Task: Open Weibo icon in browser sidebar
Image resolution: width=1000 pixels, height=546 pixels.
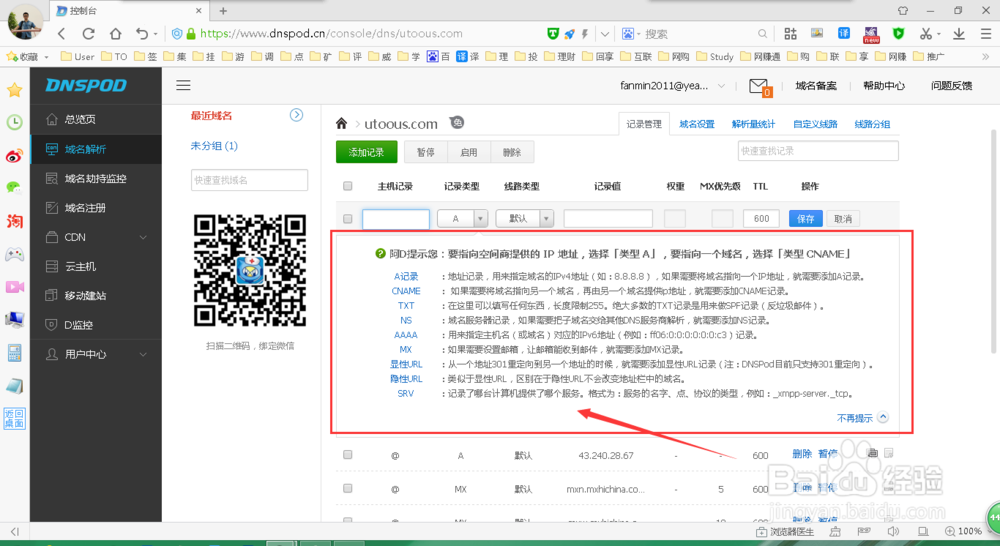Action: point(15,155)
